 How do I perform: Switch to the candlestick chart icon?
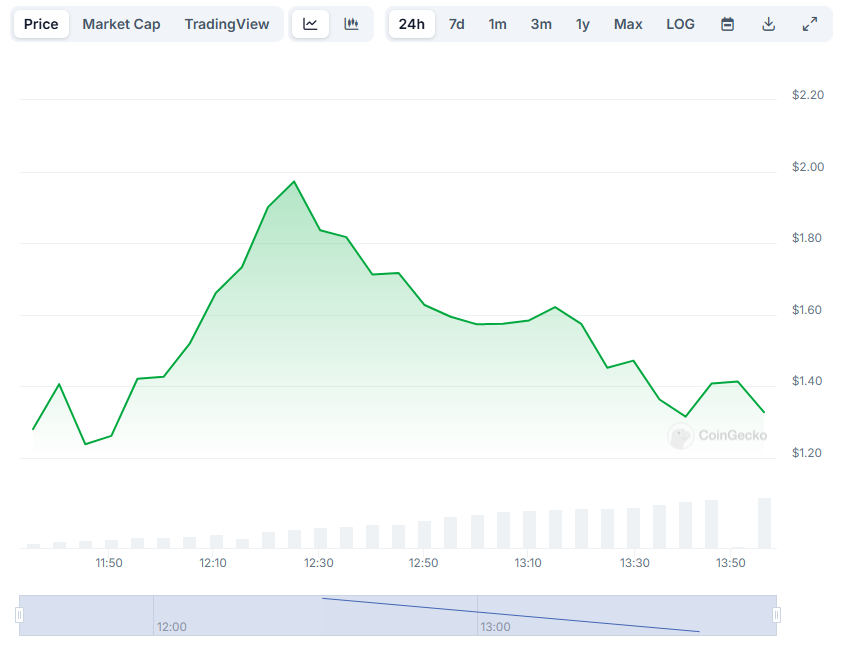(351, 24)
